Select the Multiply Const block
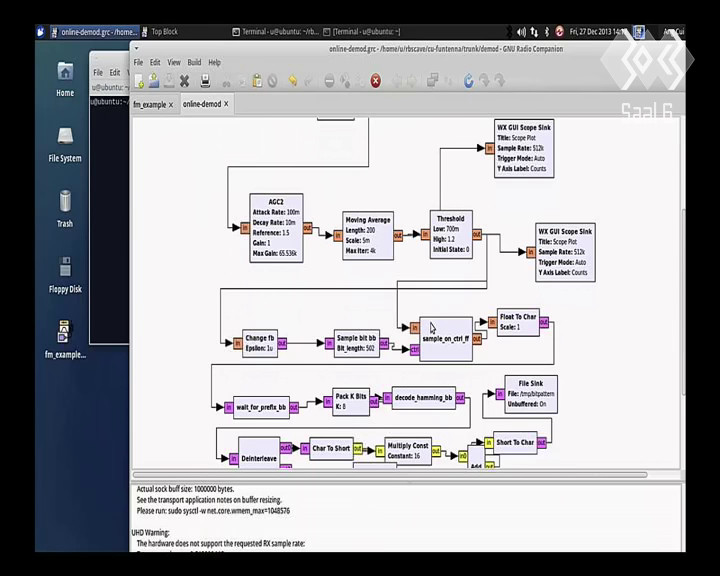The image size is (720, 576). (x=408, y=451)
